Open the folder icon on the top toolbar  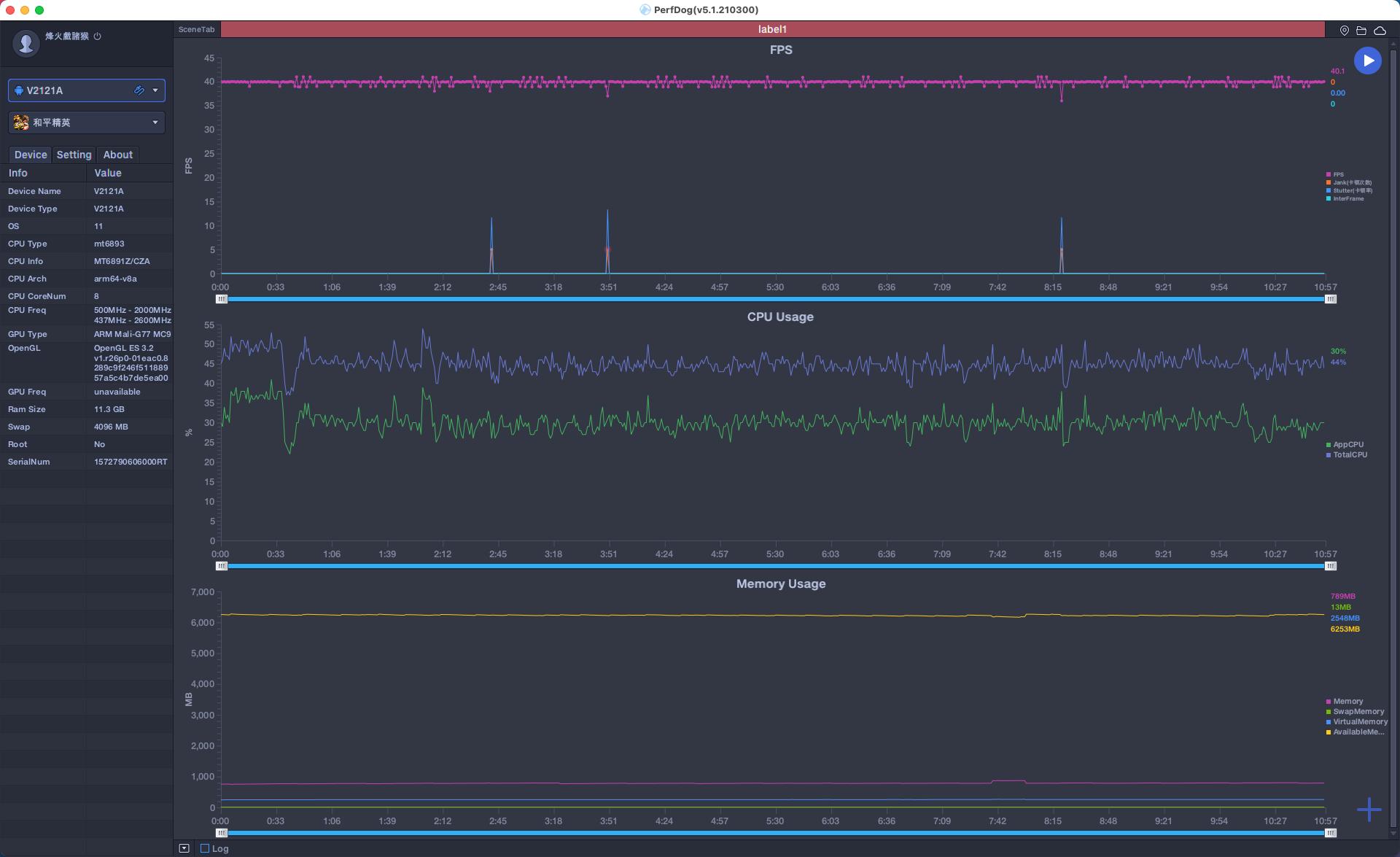tap(1362, 29)
